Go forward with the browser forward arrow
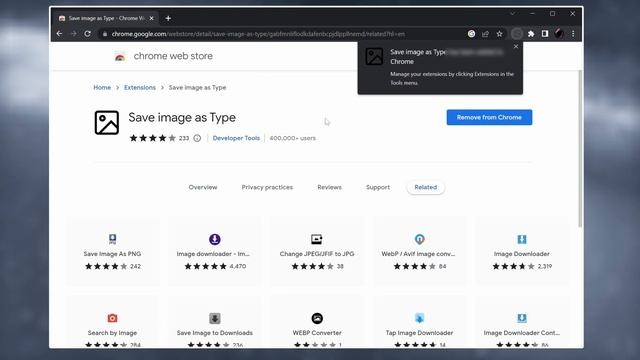 coord(73,34)
